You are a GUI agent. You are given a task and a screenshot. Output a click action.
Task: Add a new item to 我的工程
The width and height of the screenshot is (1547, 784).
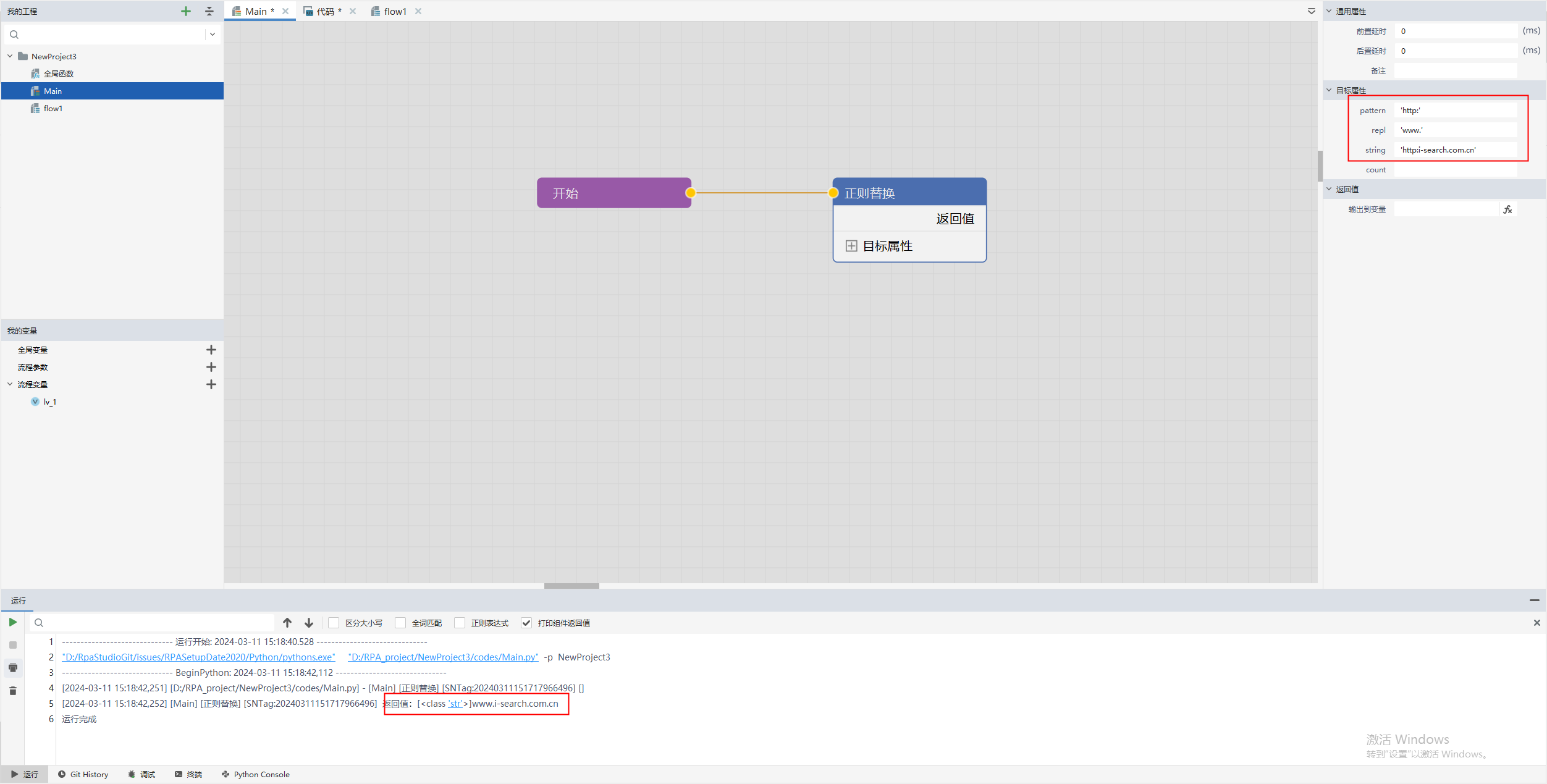coord(186,11)
